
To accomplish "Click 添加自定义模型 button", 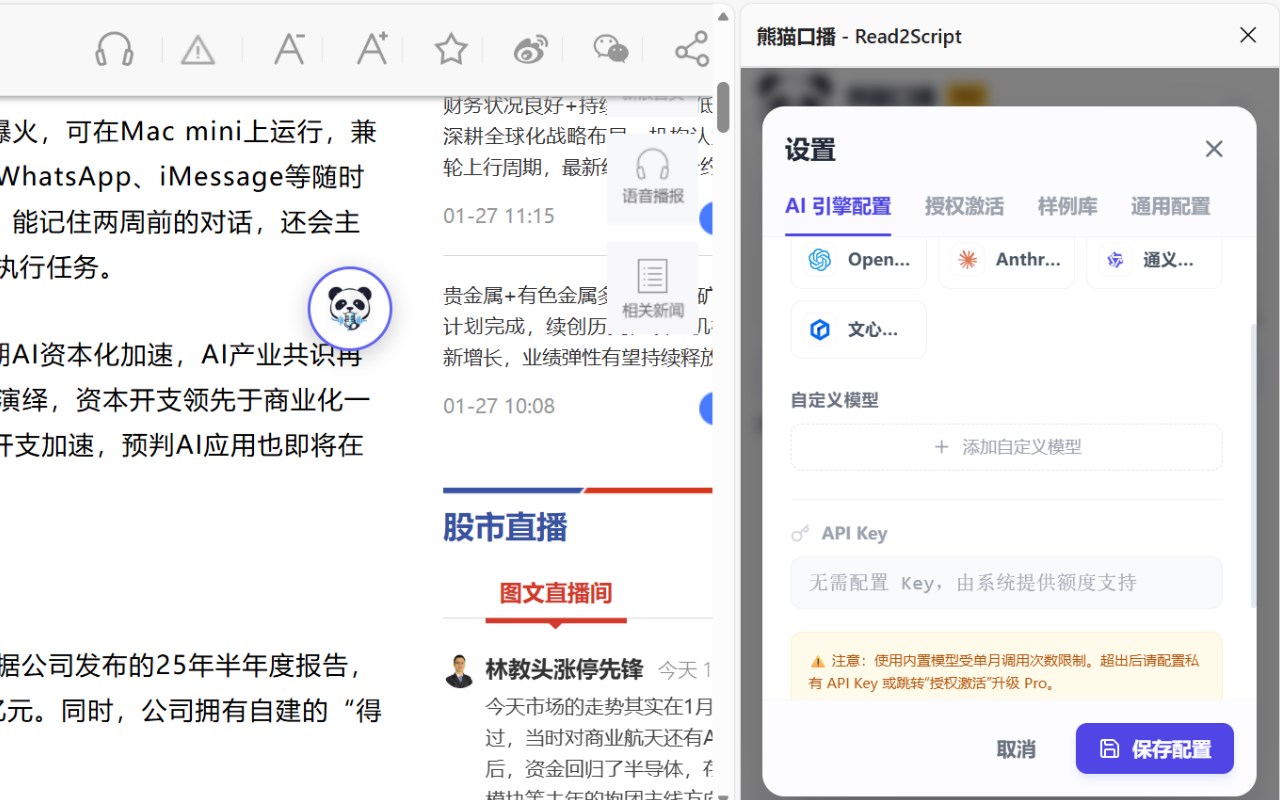I will click(x=1007, y=447).
